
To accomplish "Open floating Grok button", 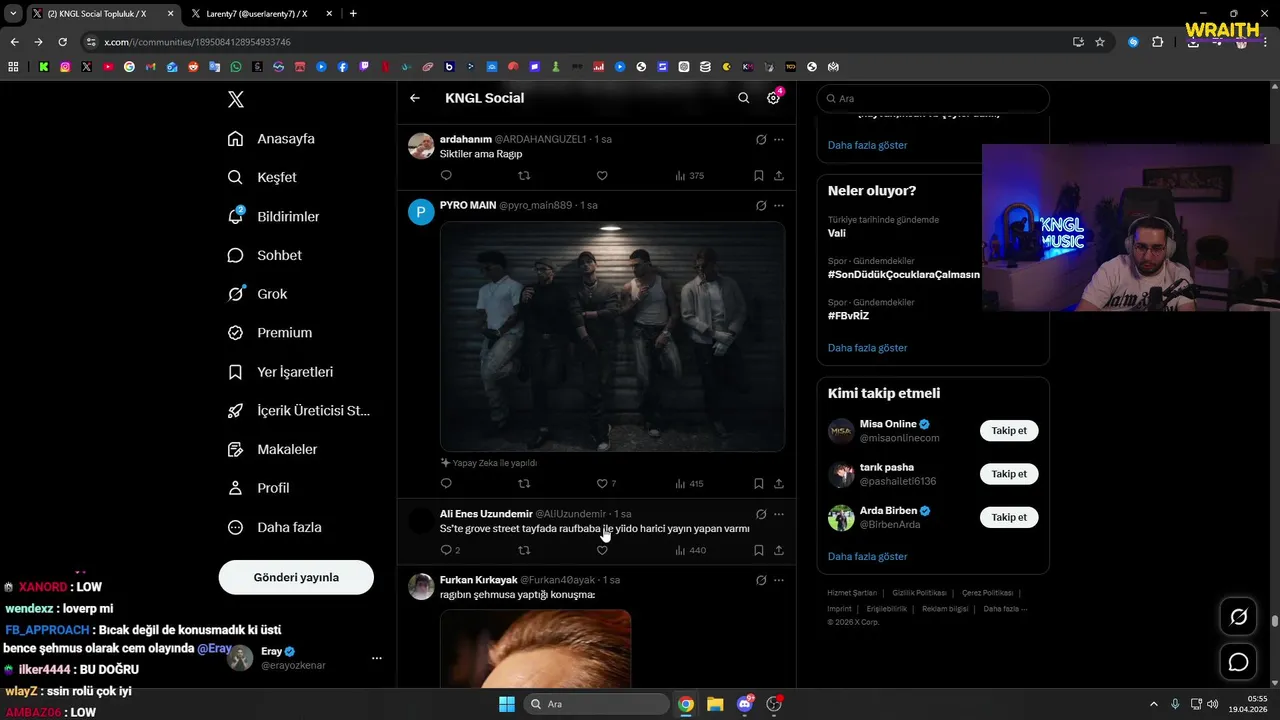I will coord(1238,617).
